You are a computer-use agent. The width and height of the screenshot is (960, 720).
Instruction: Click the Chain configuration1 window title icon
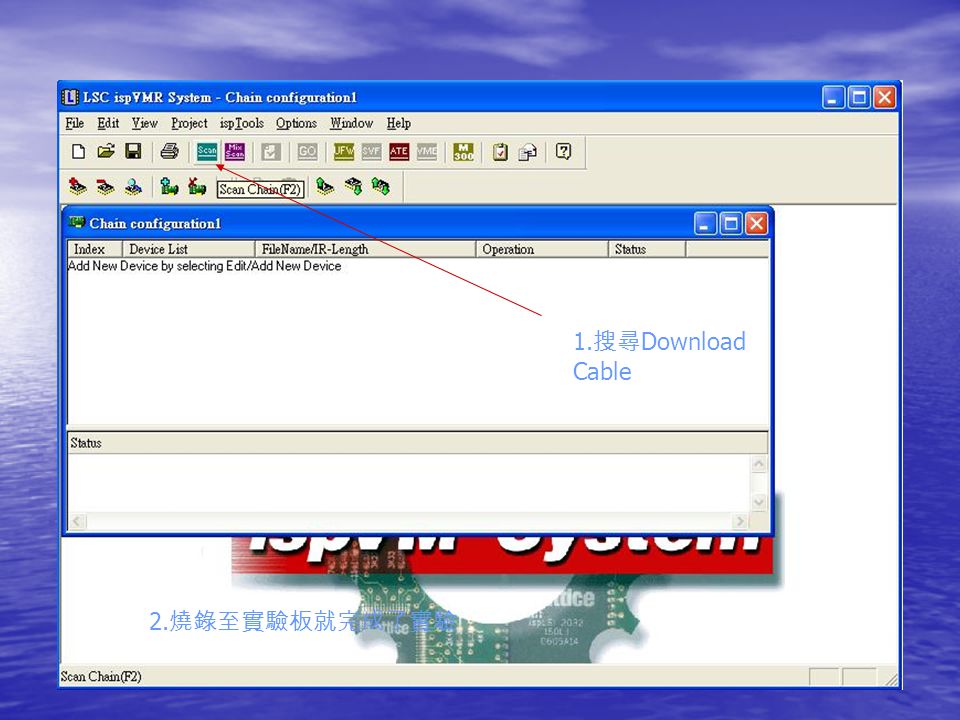[77, 222]
